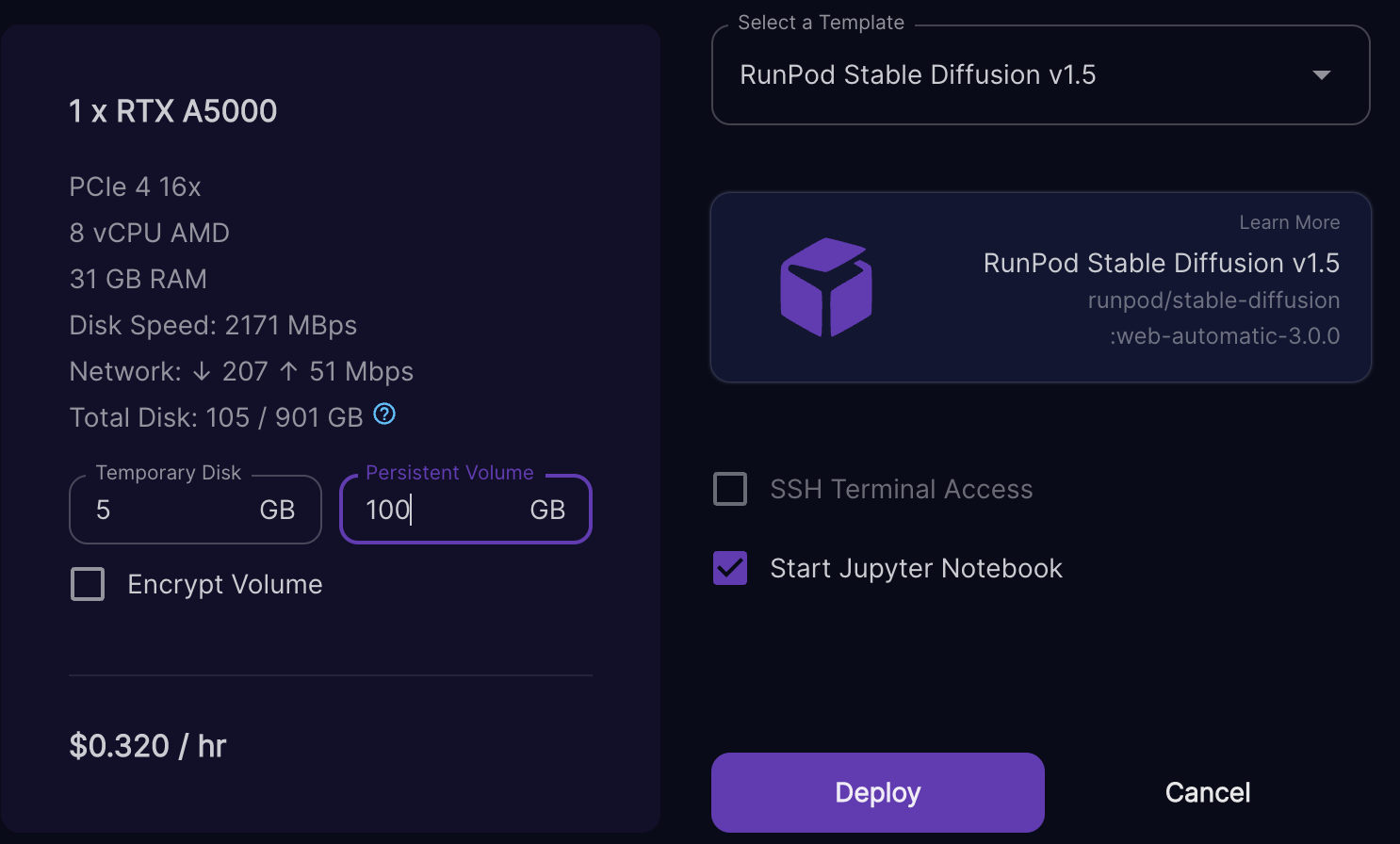The height and width of the screenshot is (844, 1400).
Task: Enable SSH Terminal Access checkbox
Action: point(730,489)
